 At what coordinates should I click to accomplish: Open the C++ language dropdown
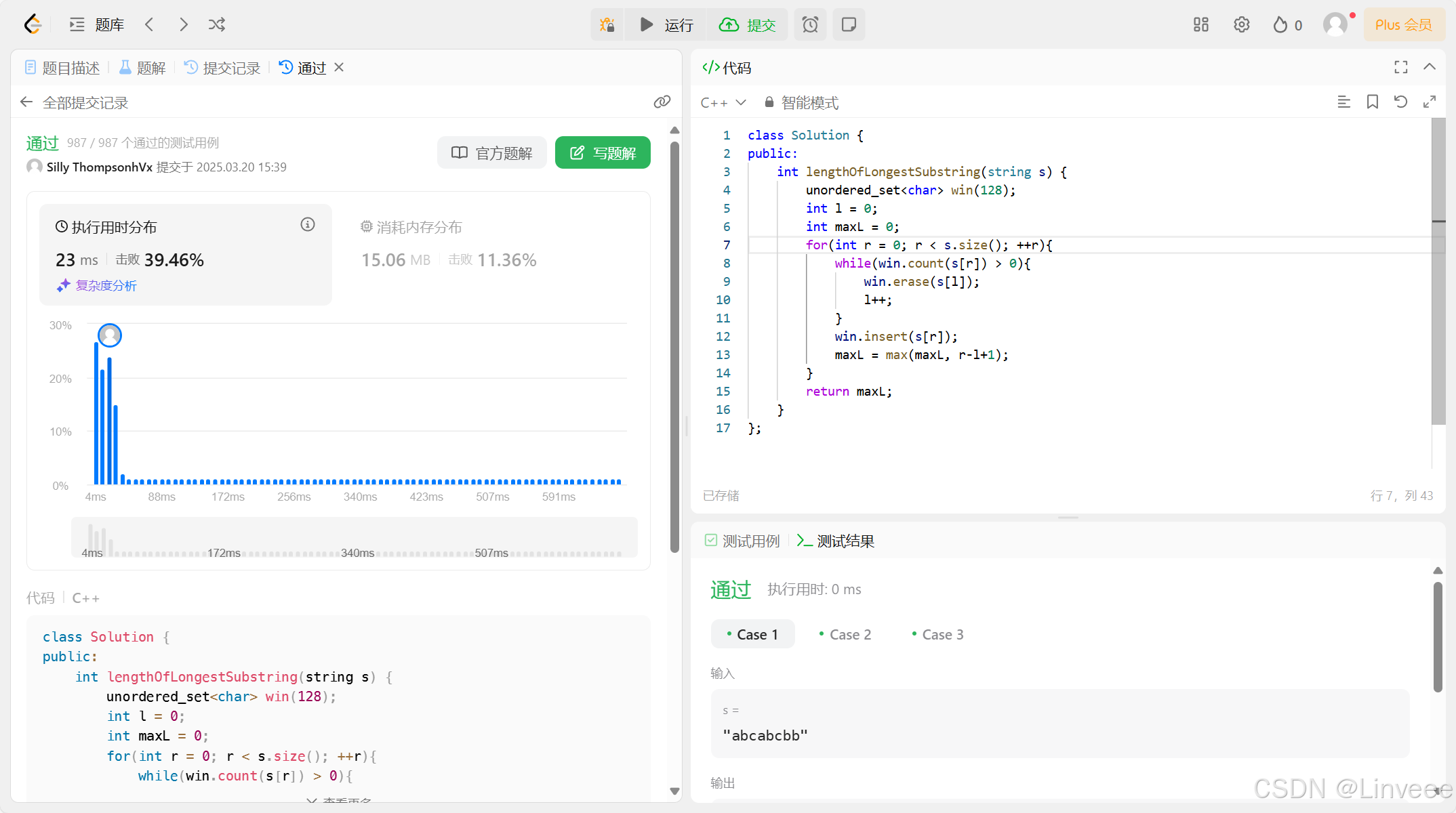[723, 103]
